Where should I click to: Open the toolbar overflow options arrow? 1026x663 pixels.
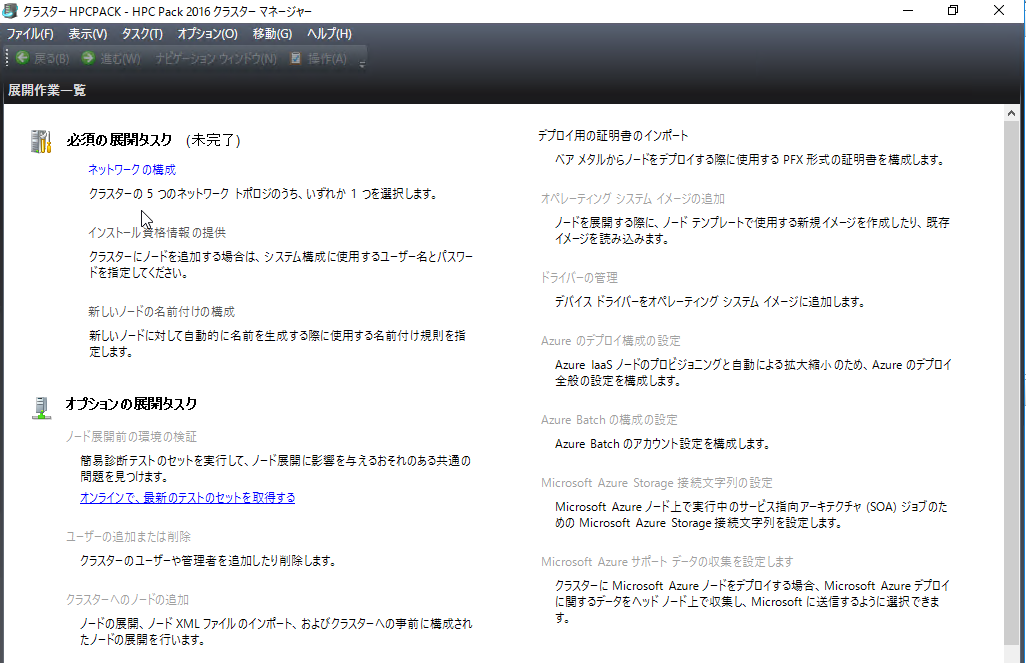pyautogui.click(x=362, y=63)
